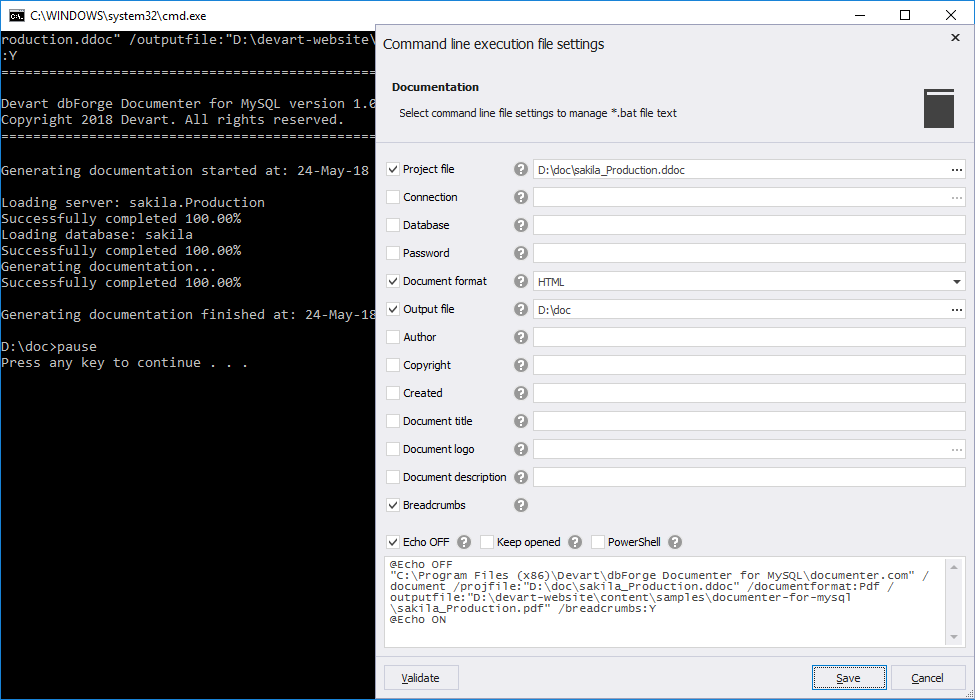The image size is (975, 700).
Task: Enable the Copyright checkbox
Action: pyautogui.click(x=393, y=365)
